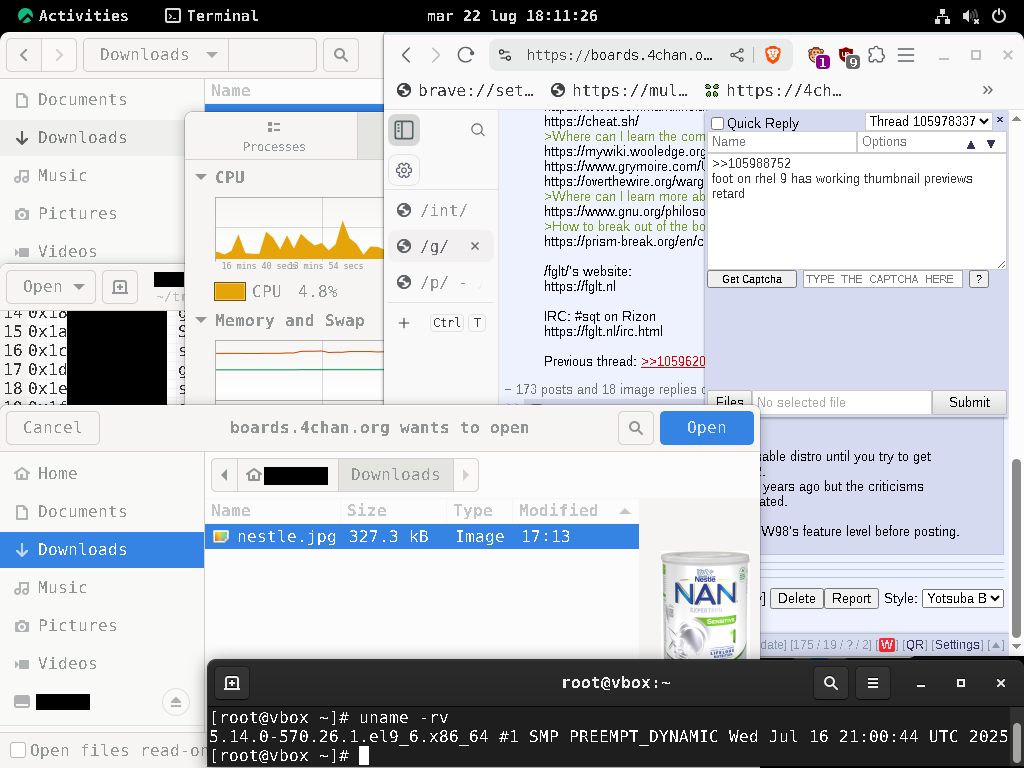
Task: Click Brave browser back arrow
Action: [x=406, y=55]
